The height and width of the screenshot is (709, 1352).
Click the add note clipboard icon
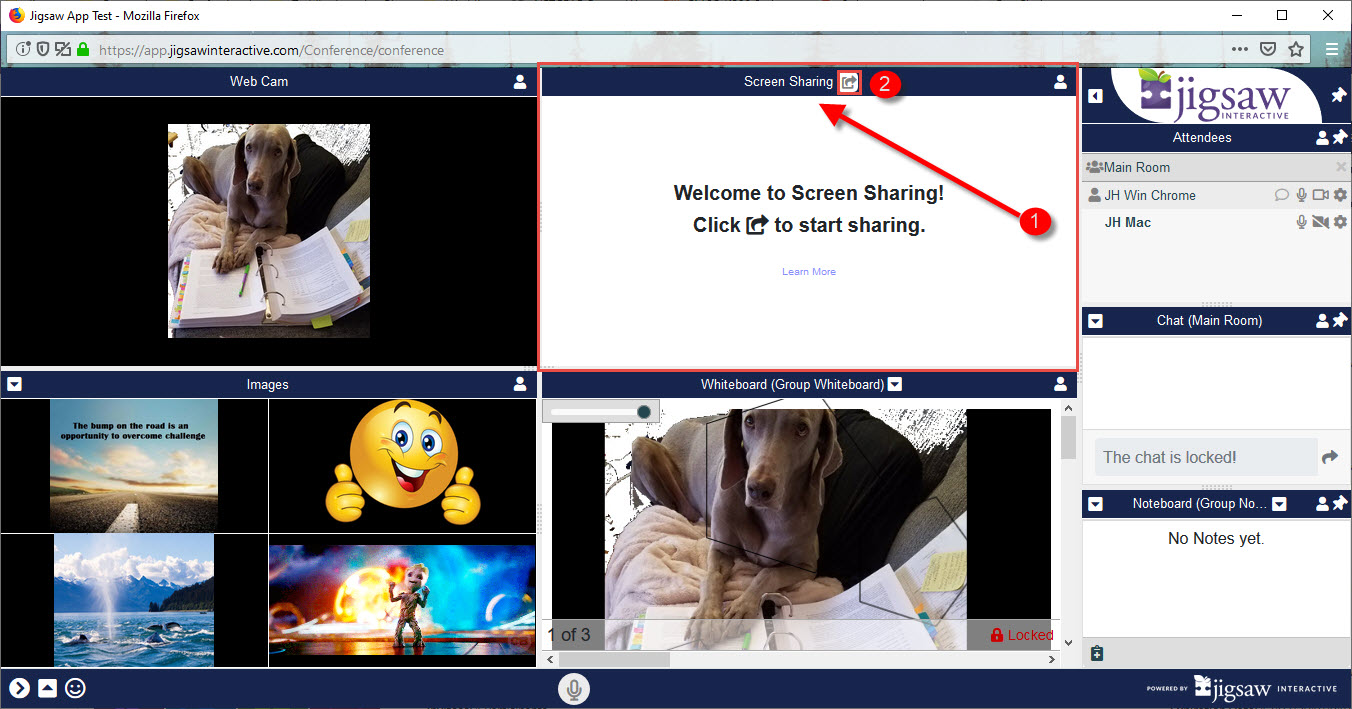click(1097, 654)
